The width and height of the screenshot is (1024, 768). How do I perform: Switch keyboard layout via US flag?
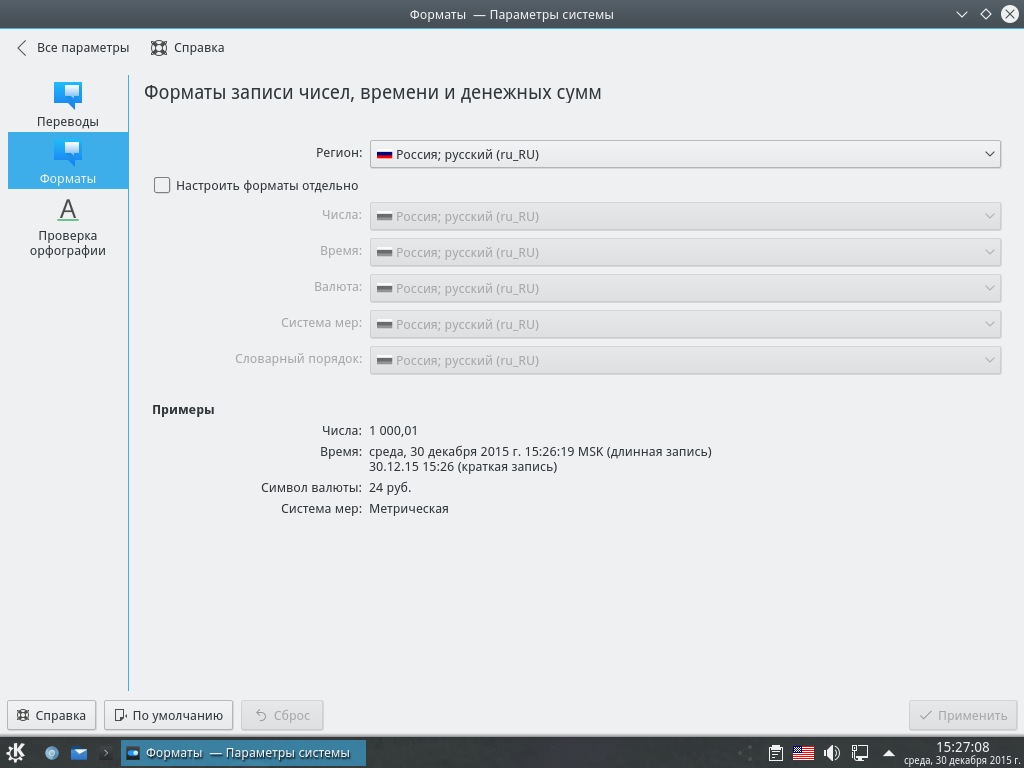[x=803, y=753]
